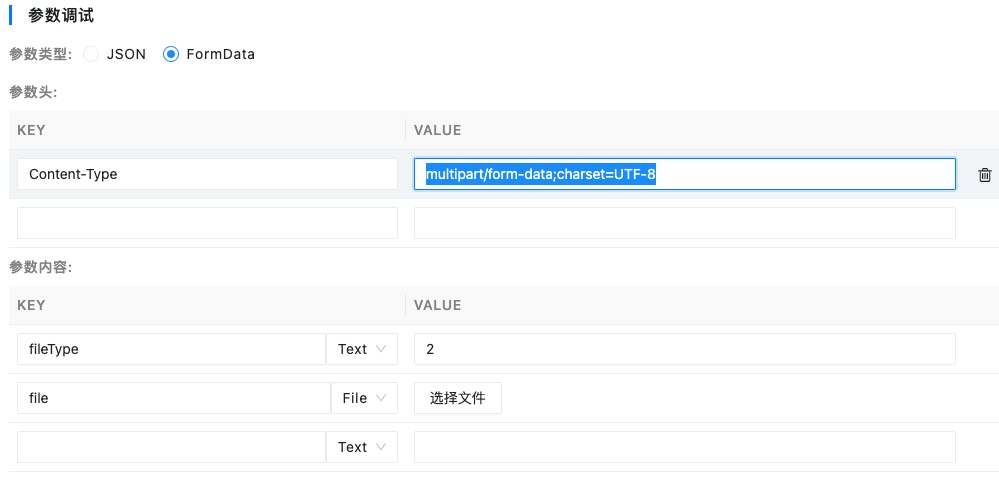This screenshot has height=479, width=999.
Task: Click the empty header key input field
Action: point(208,223)
